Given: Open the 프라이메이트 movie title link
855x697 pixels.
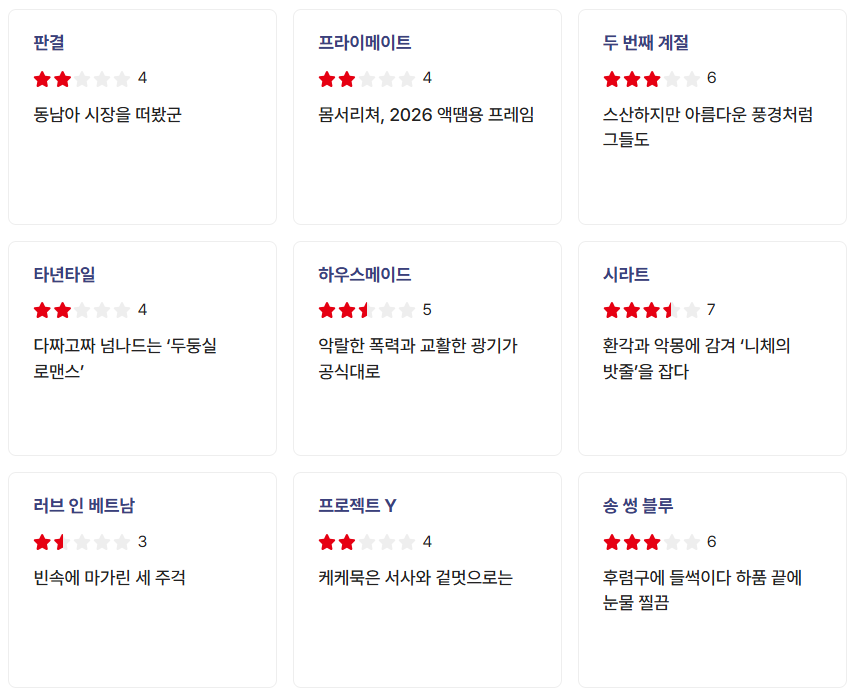Looking at the screenshot, I should [x=365, y=43].
